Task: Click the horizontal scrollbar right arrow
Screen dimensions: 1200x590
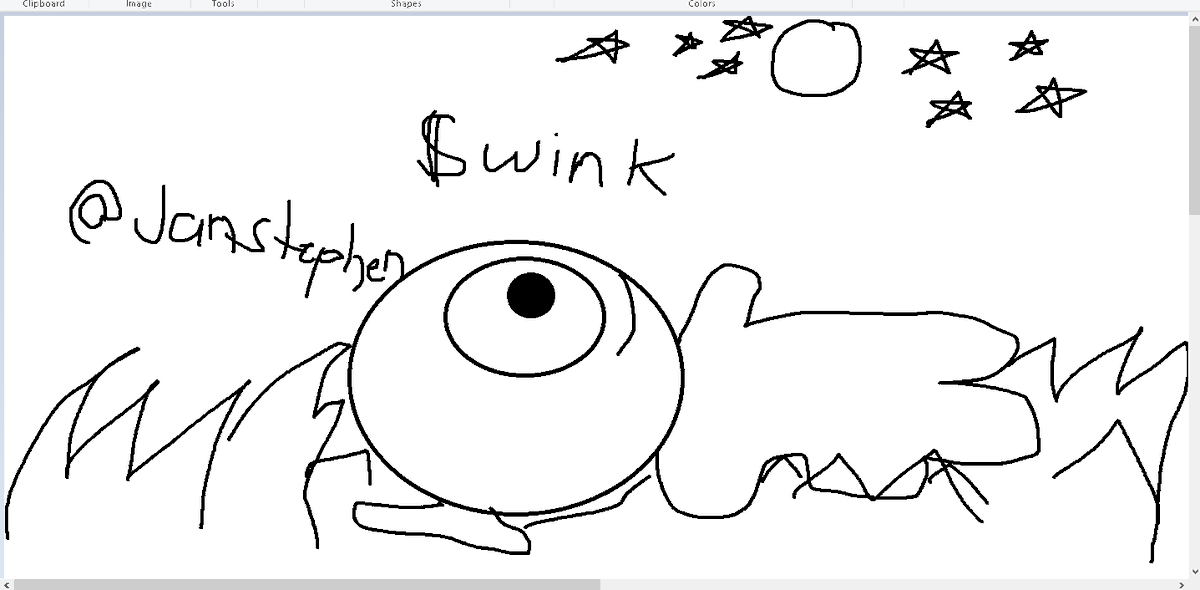Action: point(1180,584)
